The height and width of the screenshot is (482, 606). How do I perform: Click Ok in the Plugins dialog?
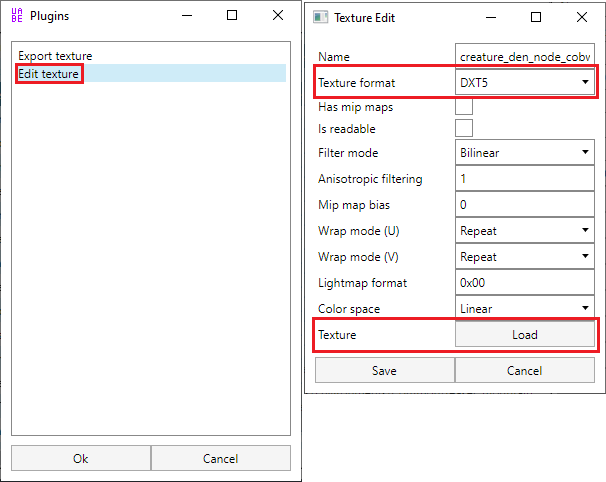(x=81, y=458)
